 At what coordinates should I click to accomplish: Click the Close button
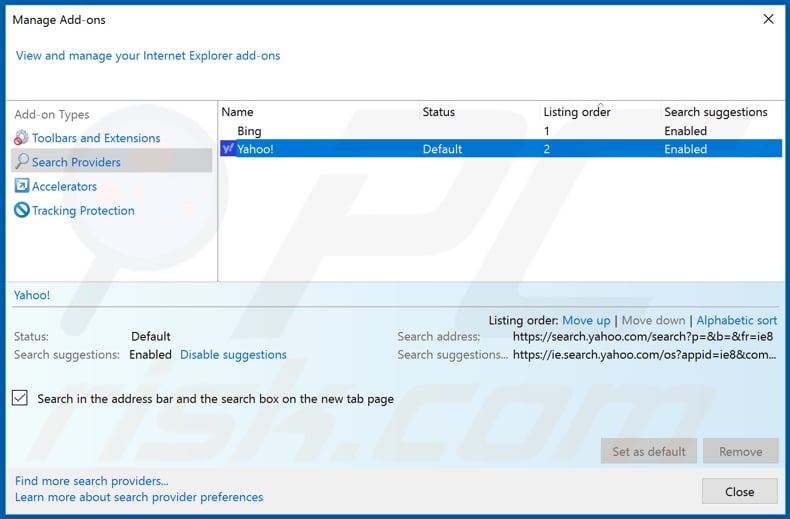coord(740,491)
